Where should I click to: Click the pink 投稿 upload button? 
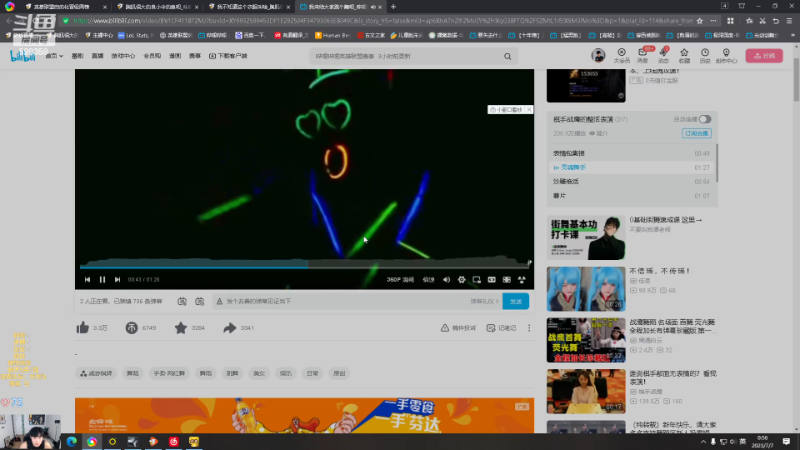click(x=764, y=56)
